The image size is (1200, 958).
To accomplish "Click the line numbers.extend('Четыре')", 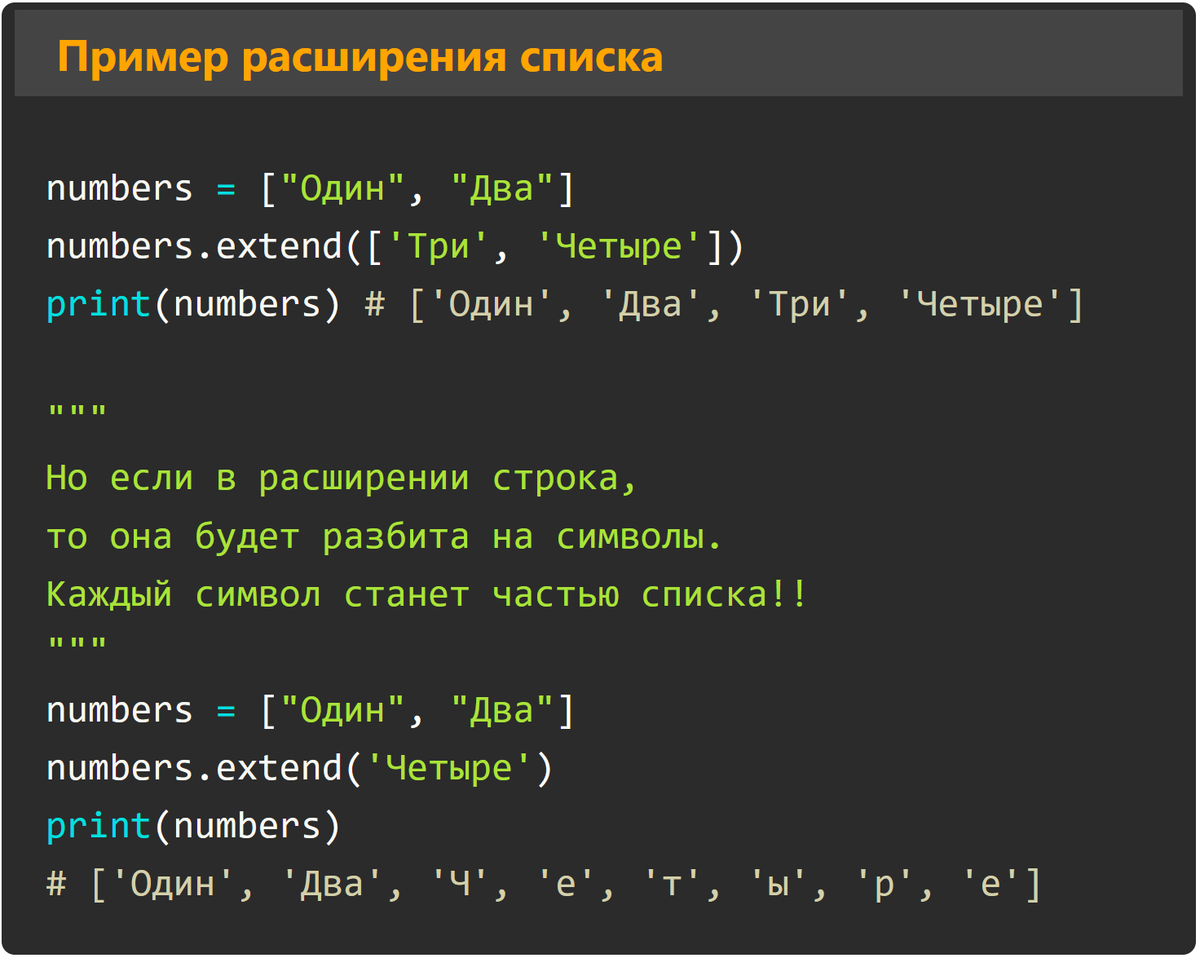I will pos(300,768).
